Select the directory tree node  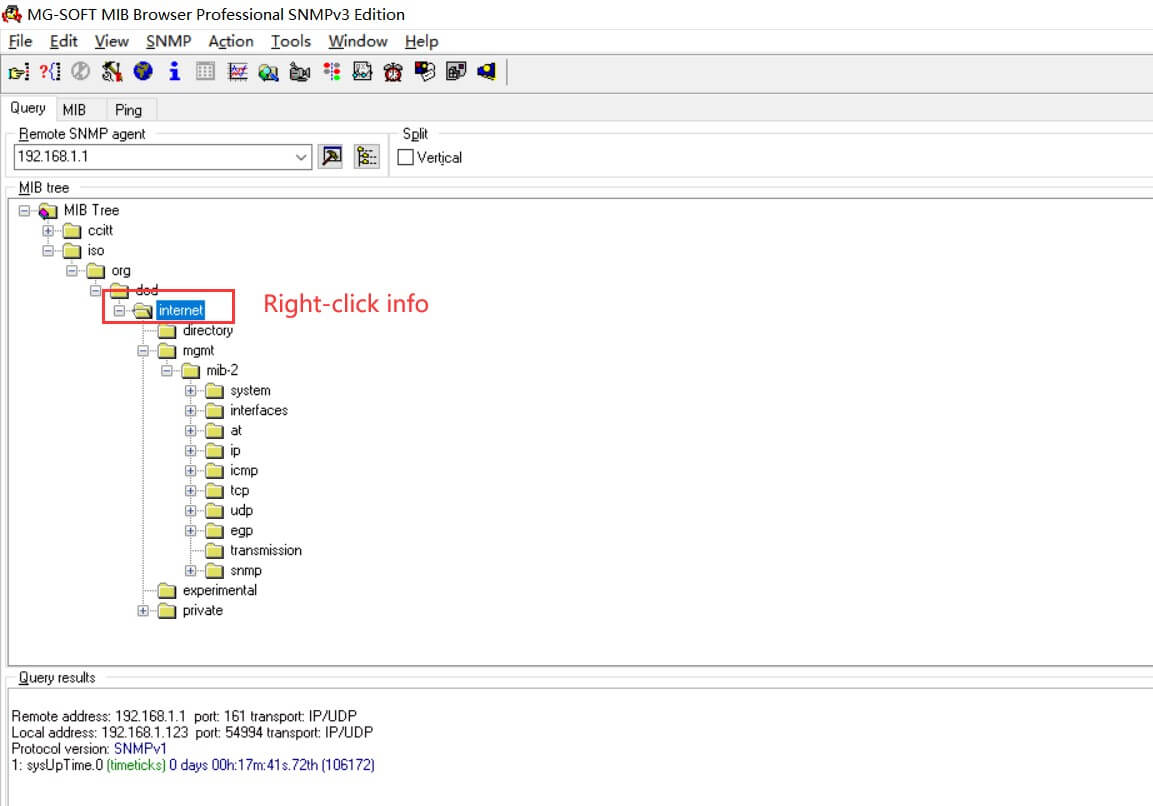point(207,331)
